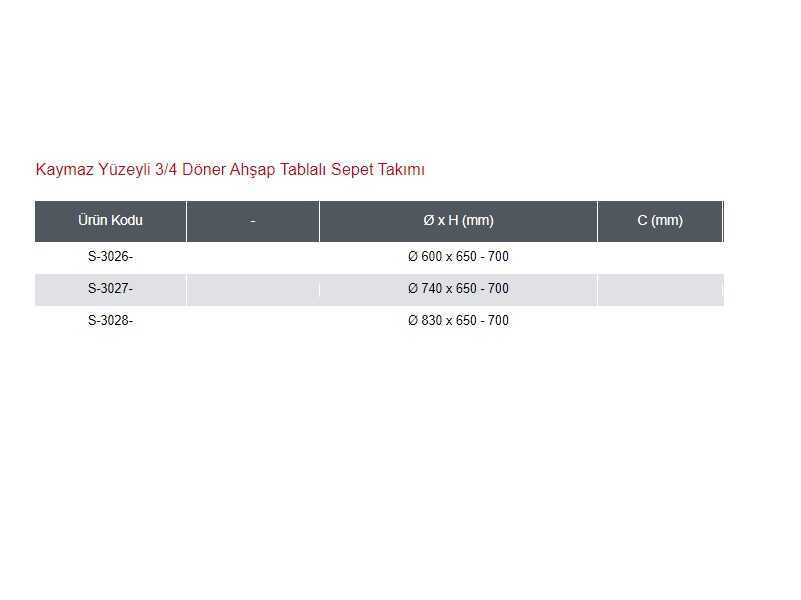
Task: Click empty dash cell in S-3028 row
Action: click(x=253, y=322)
